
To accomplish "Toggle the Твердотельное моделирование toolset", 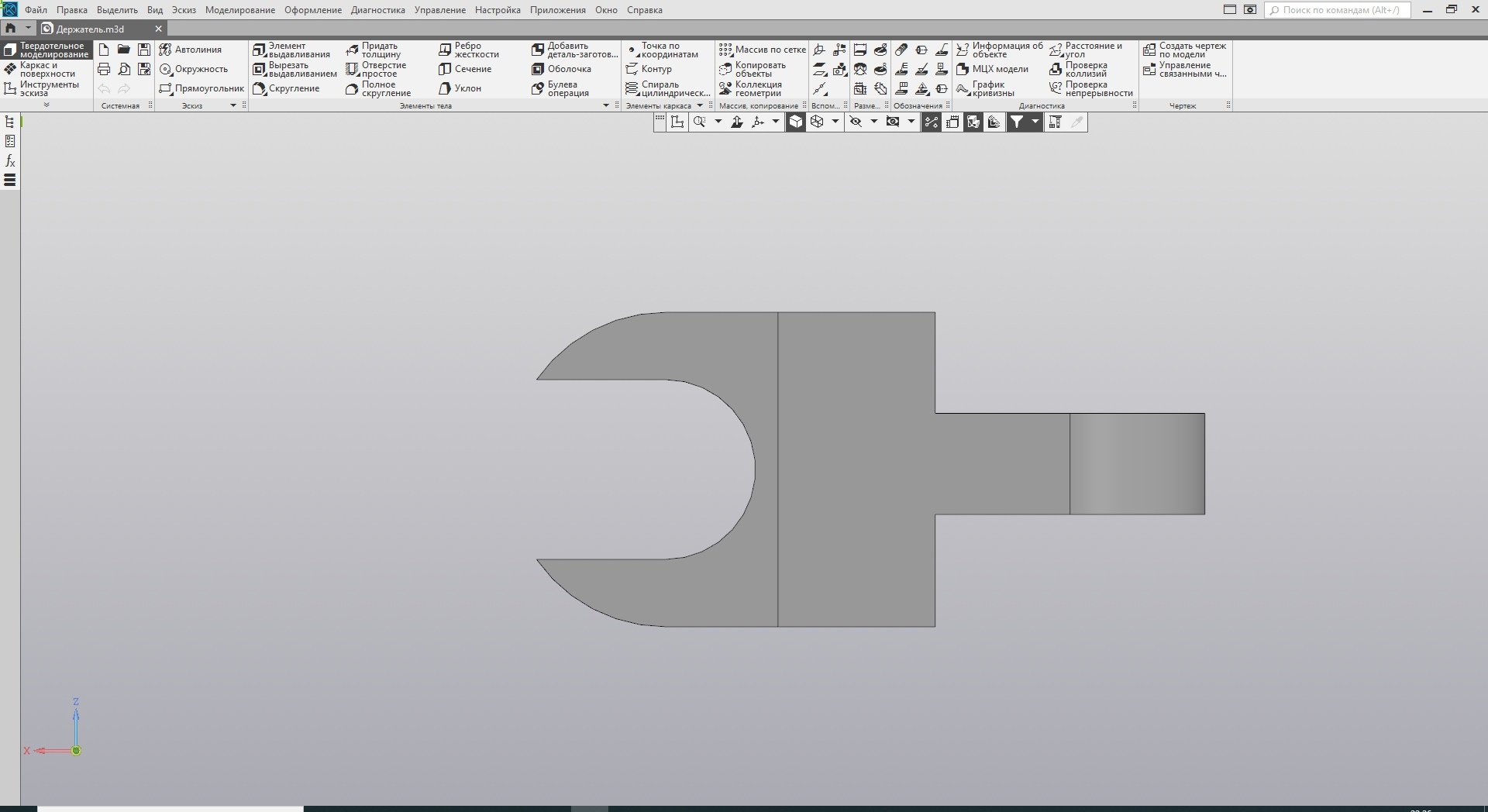I will [46, 50].
